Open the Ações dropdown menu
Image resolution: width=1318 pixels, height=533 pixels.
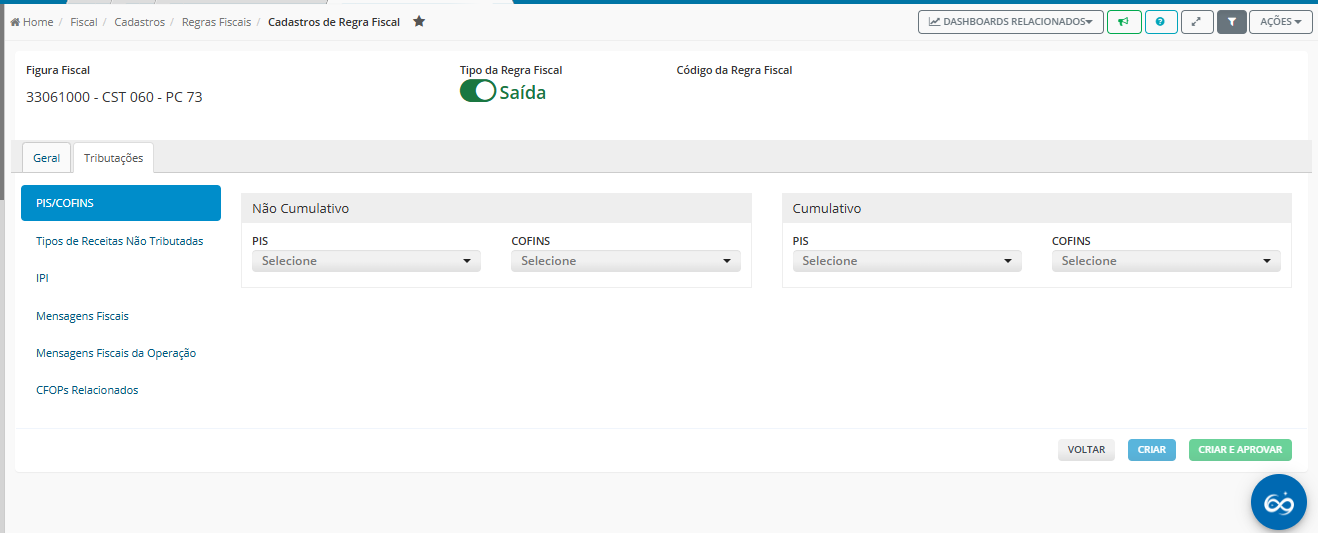click(x=1280, y=22)
